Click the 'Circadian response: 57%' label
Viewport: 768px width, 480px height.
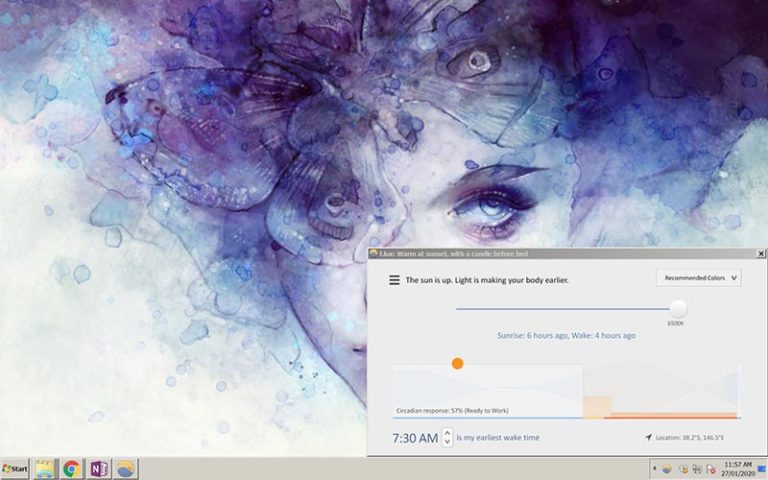pos(452,410)
